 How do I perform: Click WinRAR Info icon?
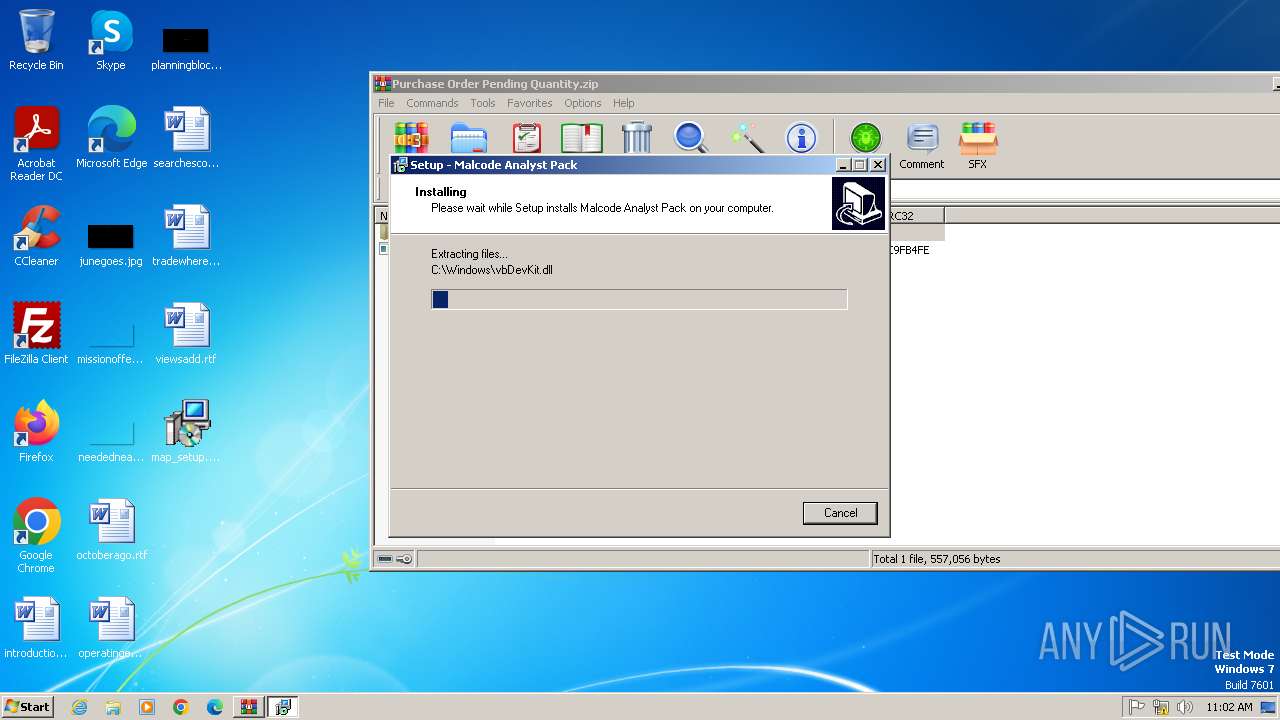(x=801, y=138)
